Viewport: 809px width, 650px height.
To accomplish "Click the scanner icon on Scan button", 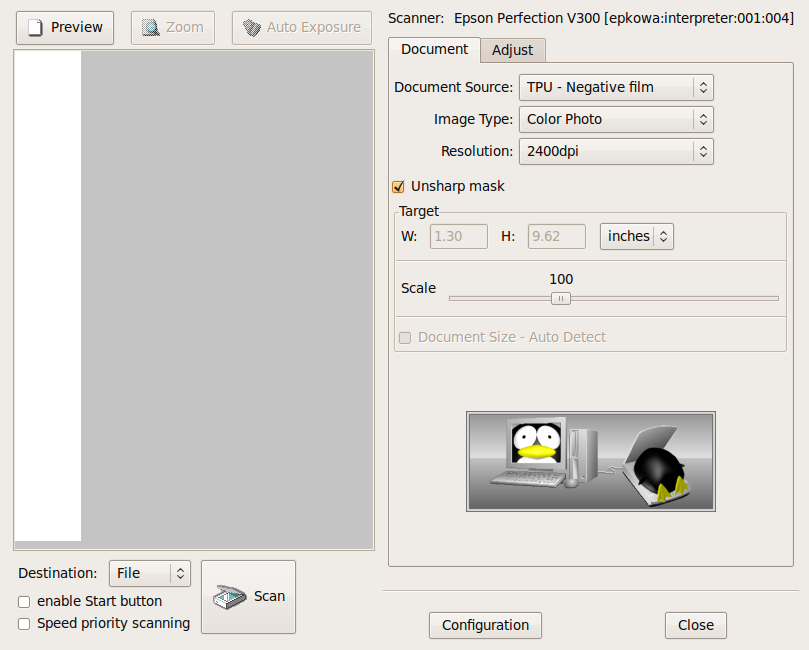I will tap(229, 597).
